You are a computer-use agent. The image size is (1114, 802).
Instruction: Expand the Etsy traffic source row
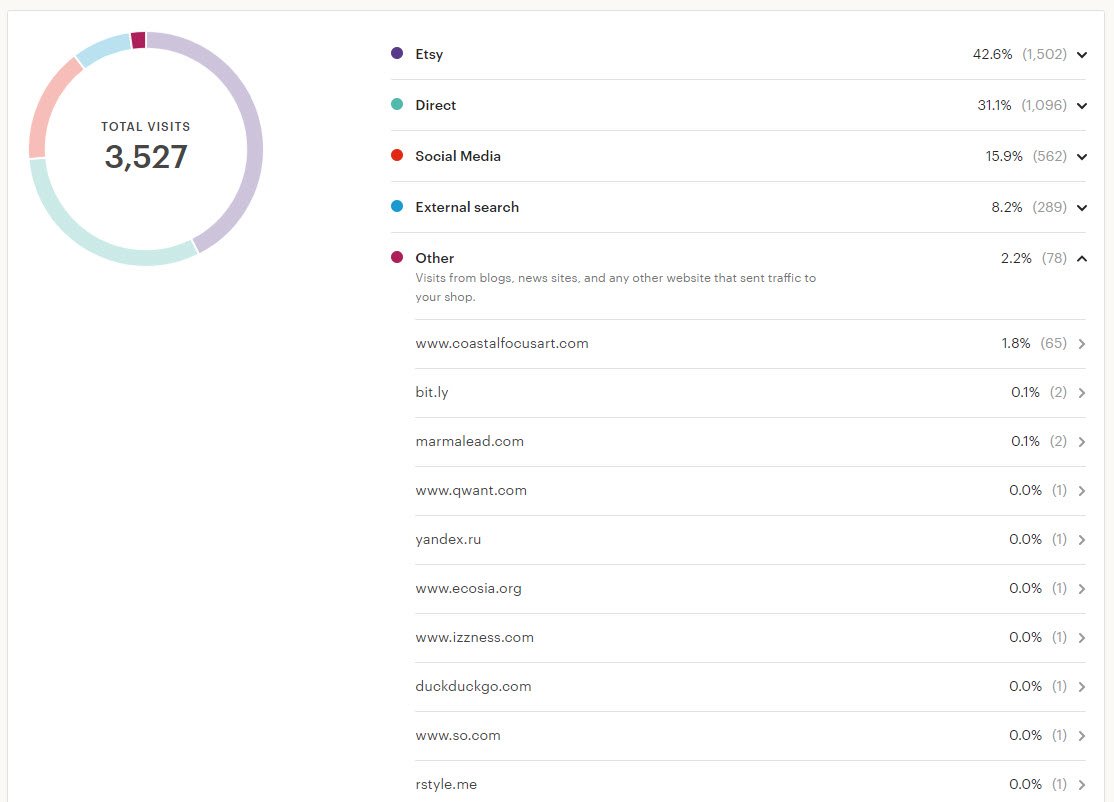(1081, 55)
